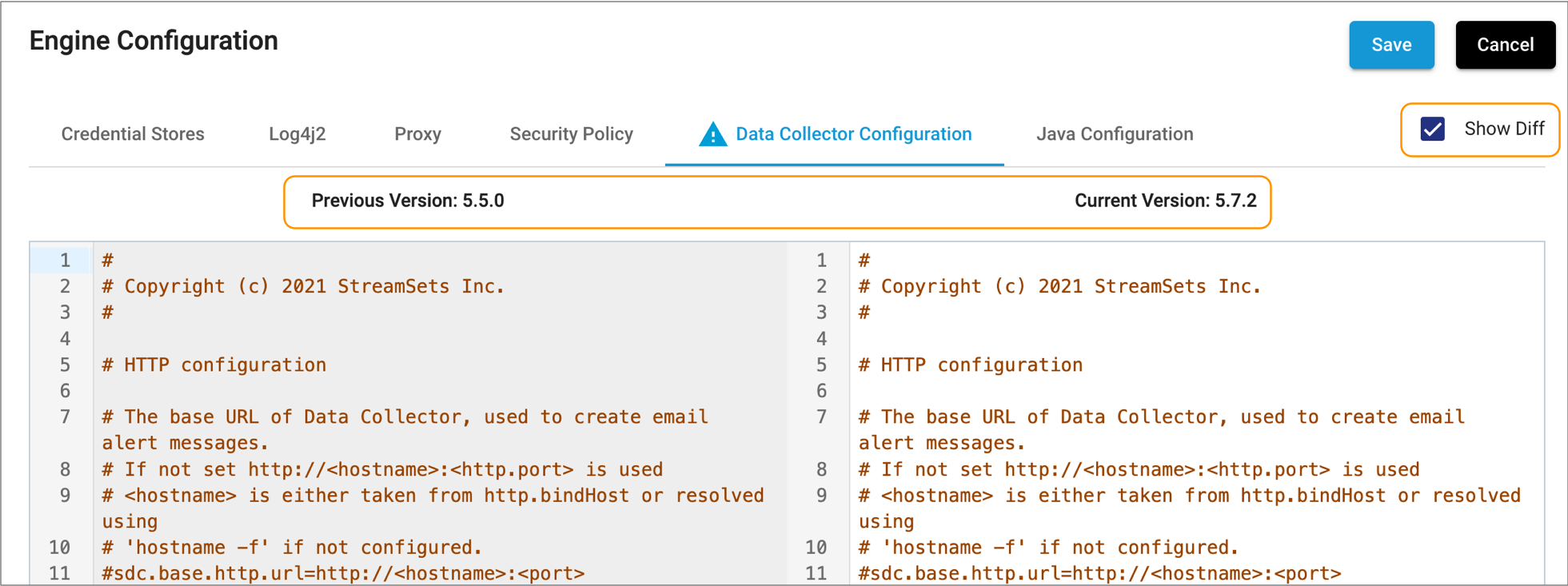The image size is (1568, 586).
Task: Click the 'If not set http://<hostname>' line in the right pane
Action: pyautogui.click(x=1139, y=469)
